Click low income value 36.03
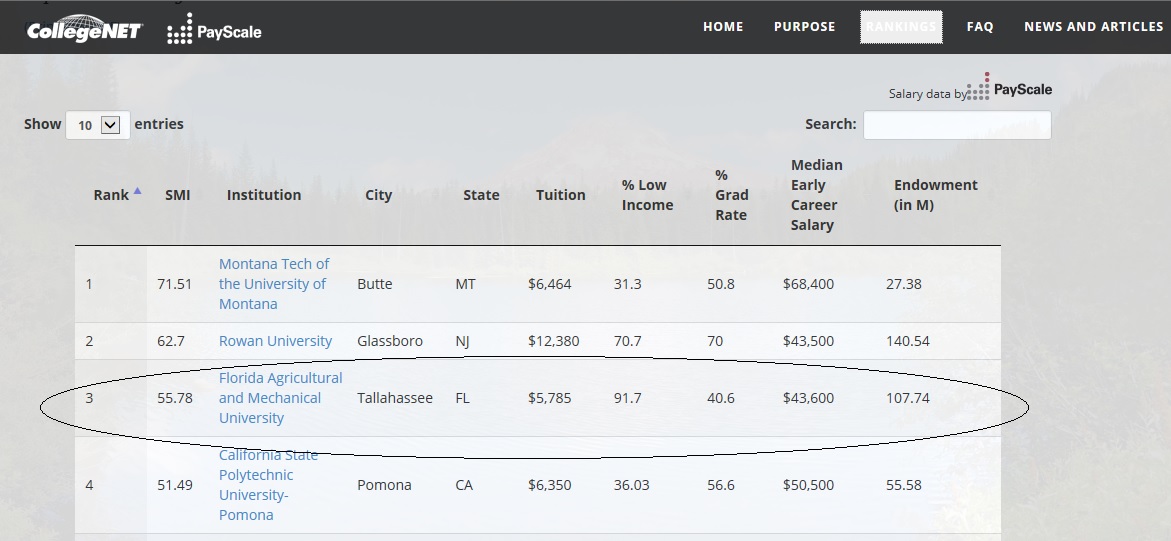Image resolution: width=1171 pixels, height=541 pixels. pyautogui.click(x=632, y=485)
